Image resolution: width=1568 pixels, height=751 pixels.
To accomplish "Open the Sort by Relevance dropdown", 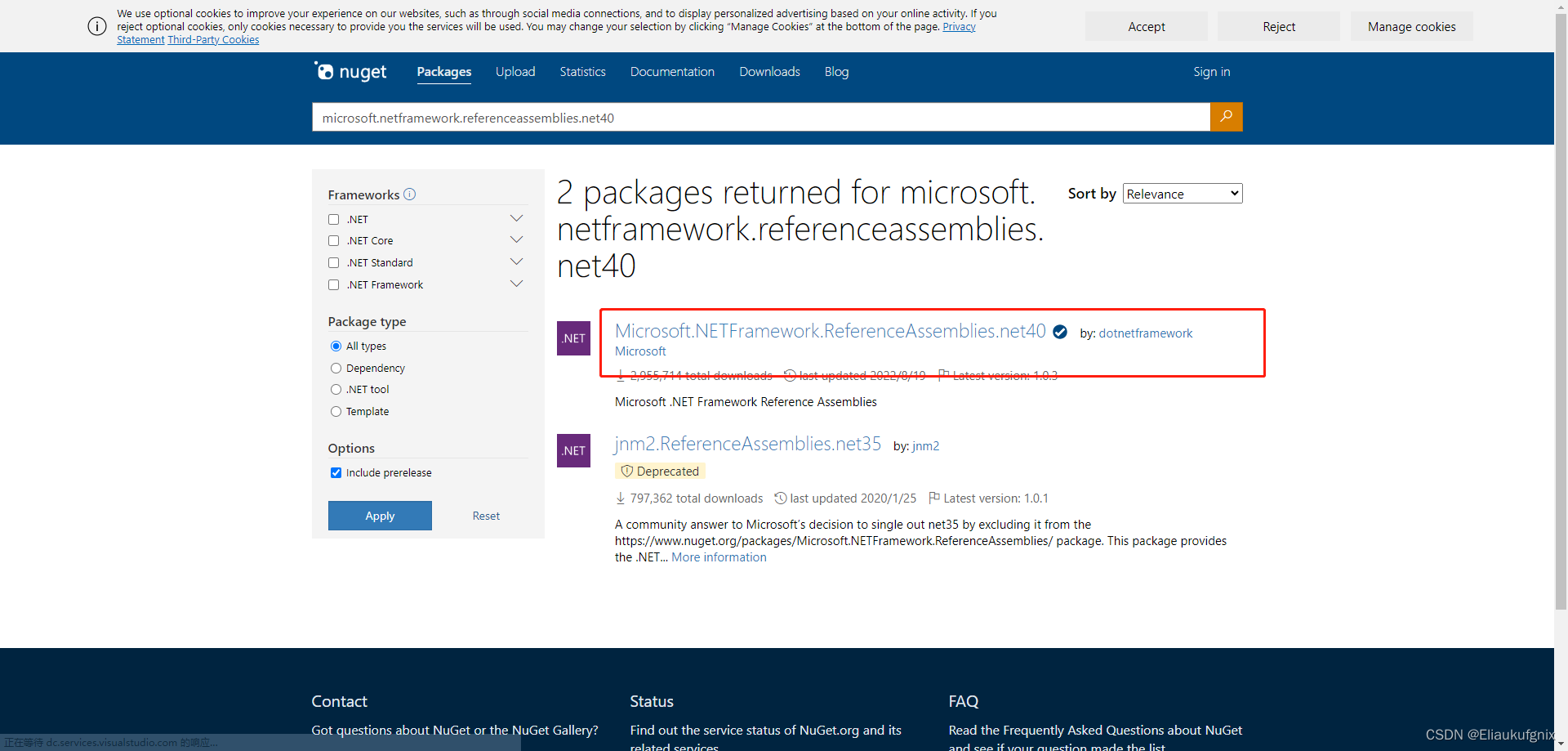I will coord(1182,193).
